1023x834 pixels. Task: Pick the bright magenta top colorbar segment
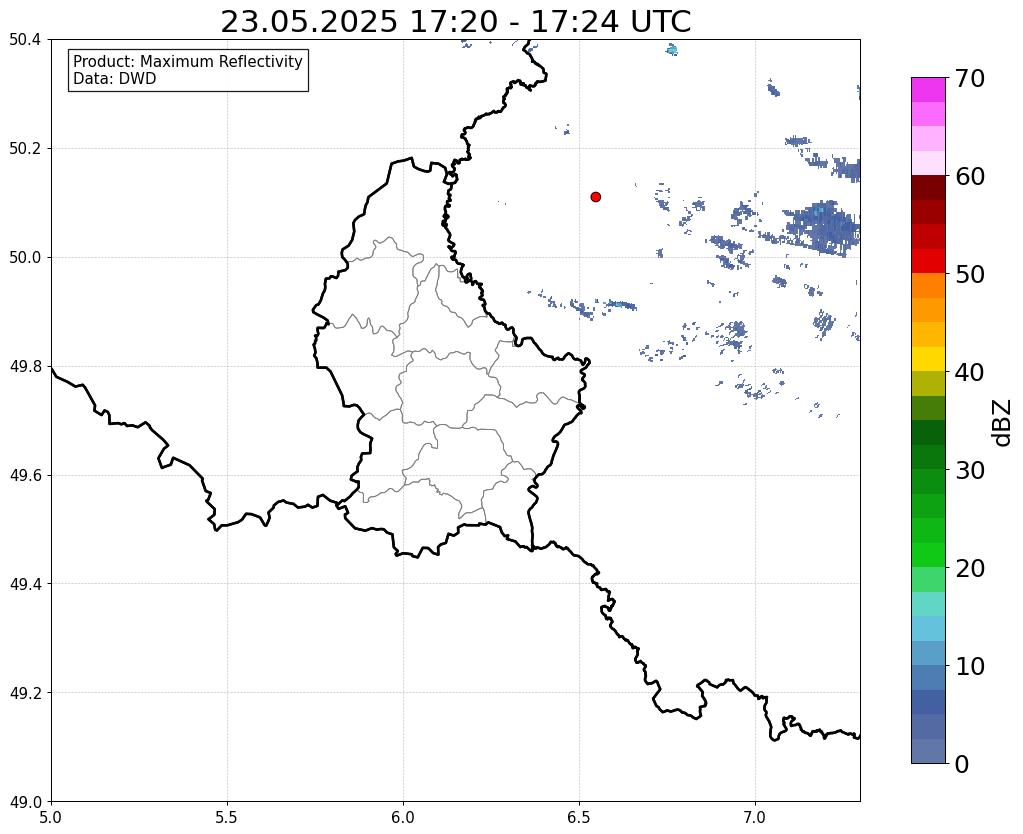tap(928, 90)
